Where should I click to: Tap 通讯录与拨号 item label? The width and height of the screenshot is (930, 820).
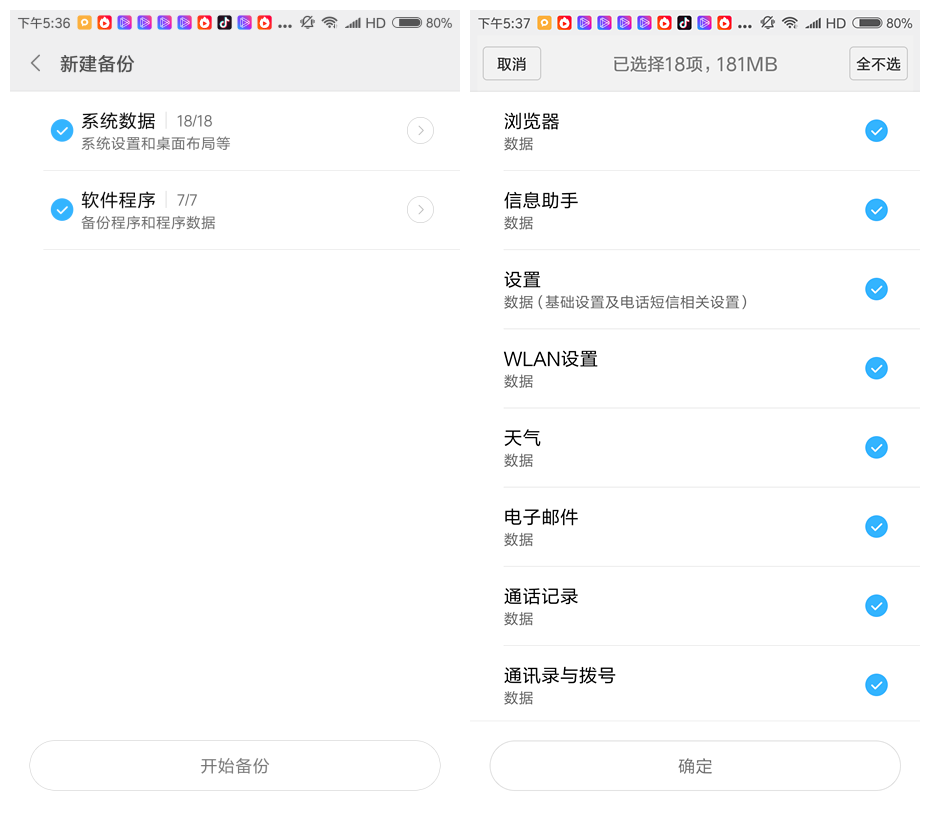pos(560,675)
